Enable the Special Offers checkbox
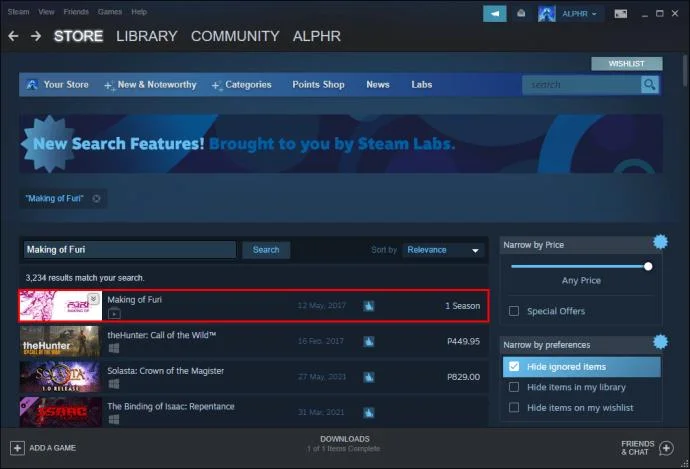The width and height of the screenshot is (690, 469). [514, 311]
